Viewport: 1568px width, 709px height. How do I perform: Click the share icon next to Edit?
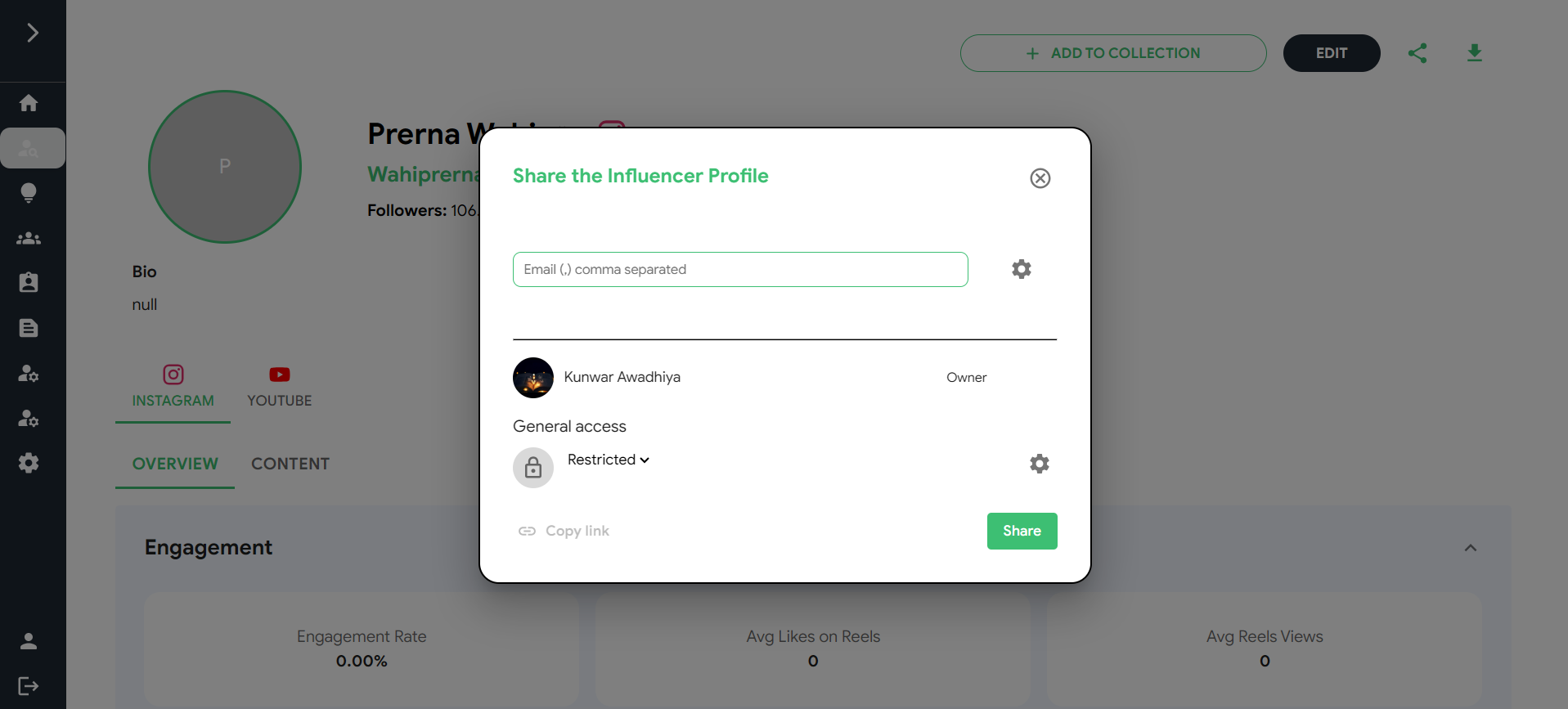(x=1417, y=53)
